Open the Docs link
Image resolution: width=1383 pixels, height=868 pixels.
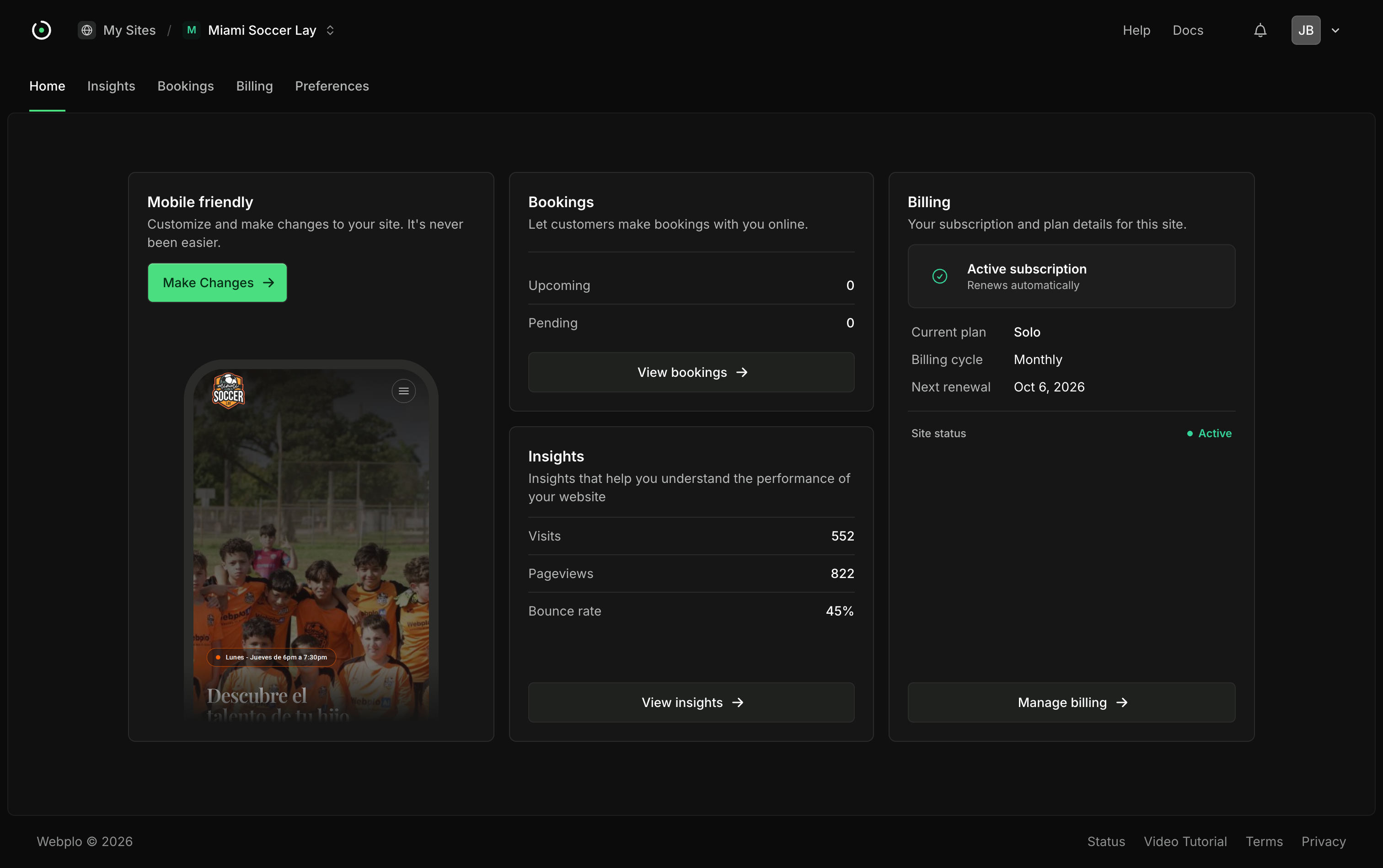click(1188, 30)
